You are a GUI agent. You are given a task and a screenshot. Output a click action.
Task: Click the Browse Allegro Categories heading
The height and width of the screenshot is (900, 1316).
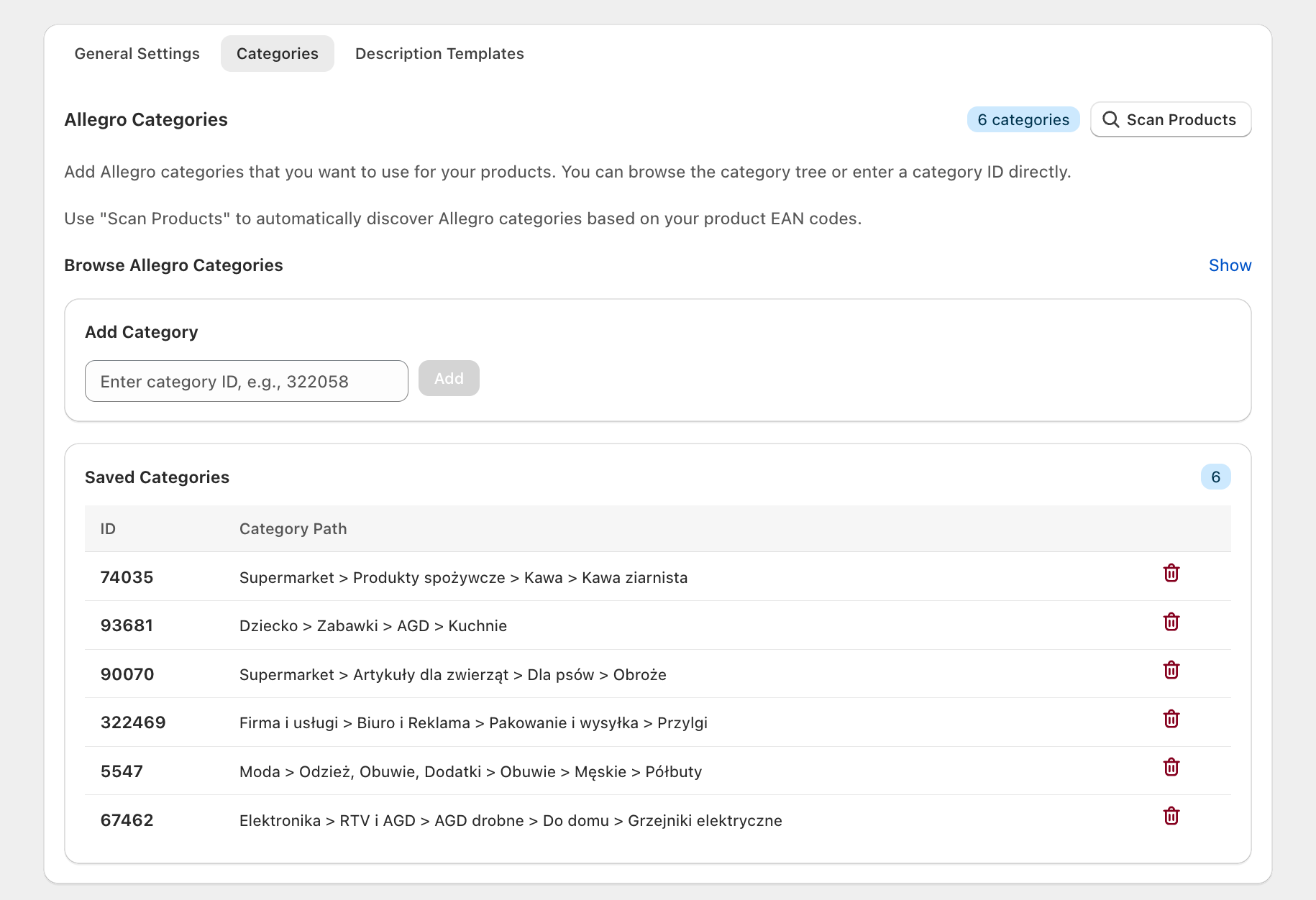(173, 265)
